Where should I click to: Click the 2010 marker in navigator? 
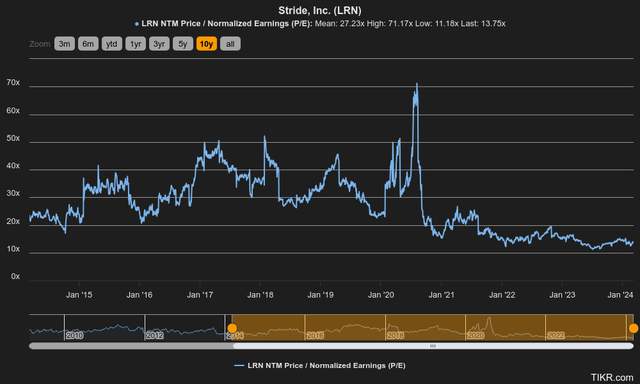[75, 335]
